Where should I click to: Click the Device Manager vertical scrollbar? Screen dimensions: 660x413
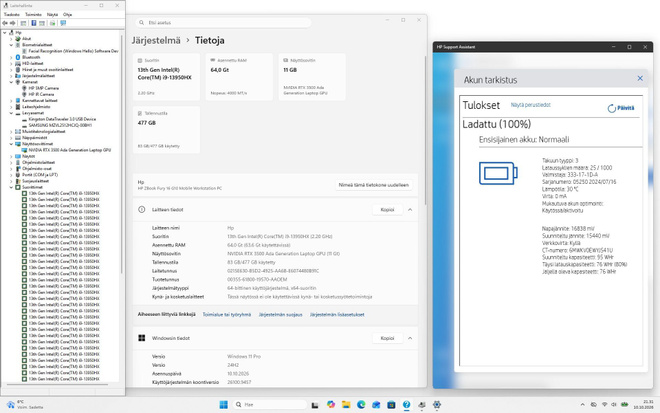(122, 154)
